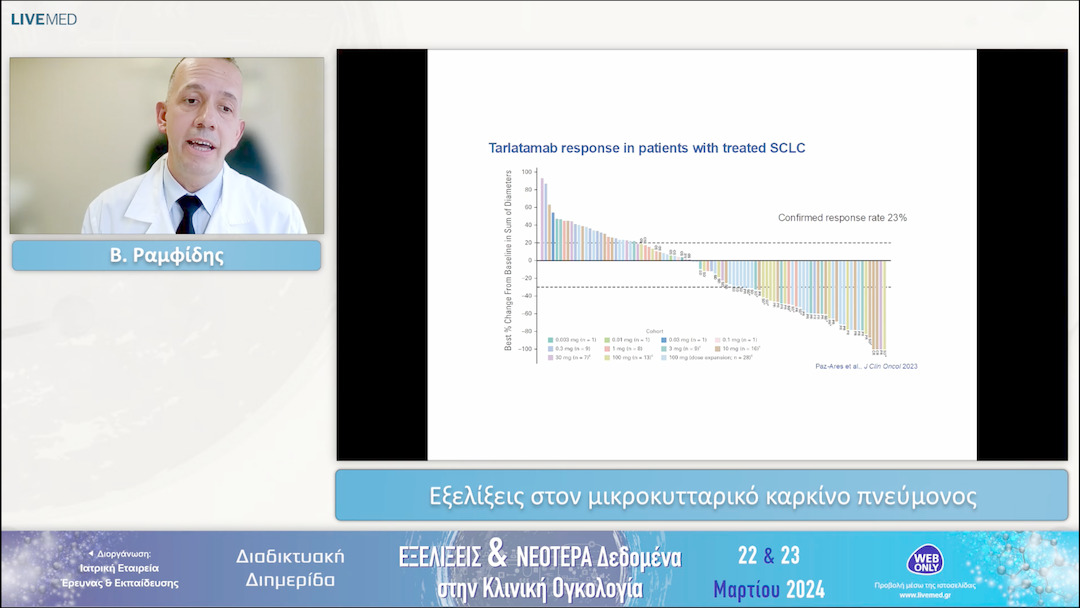Click the Μαρτίου 2024 text
This screenshot has width=1080, height=608.
point(769,589)
